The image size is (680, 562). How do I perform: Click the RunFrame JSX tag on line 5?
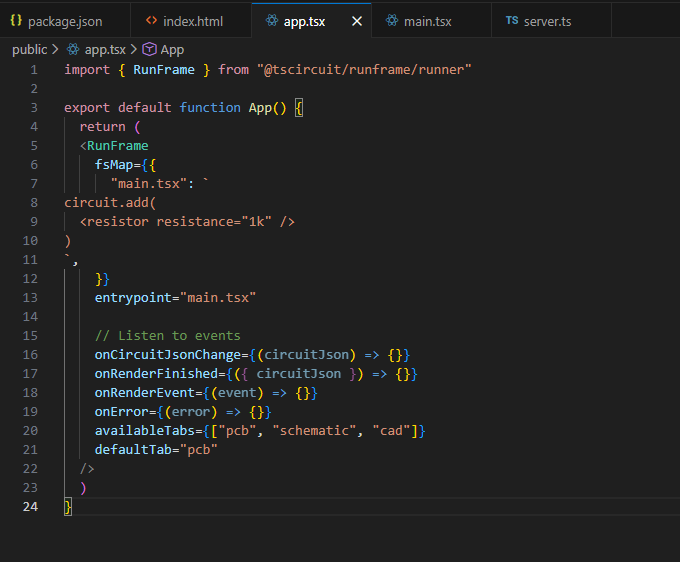[x=117, y=145]
